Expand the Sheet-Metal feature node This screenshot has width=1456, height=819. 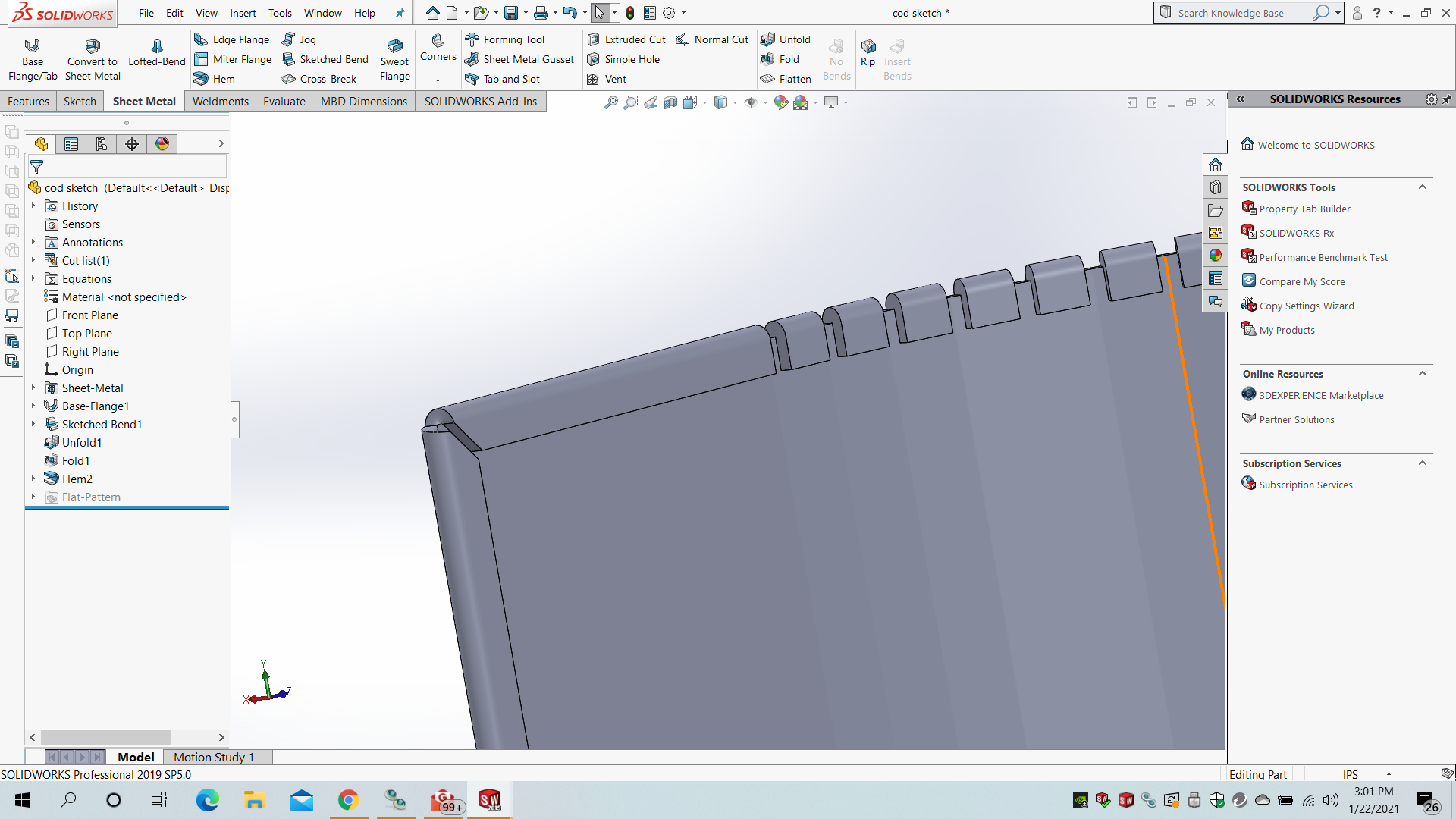pos(33,388)
